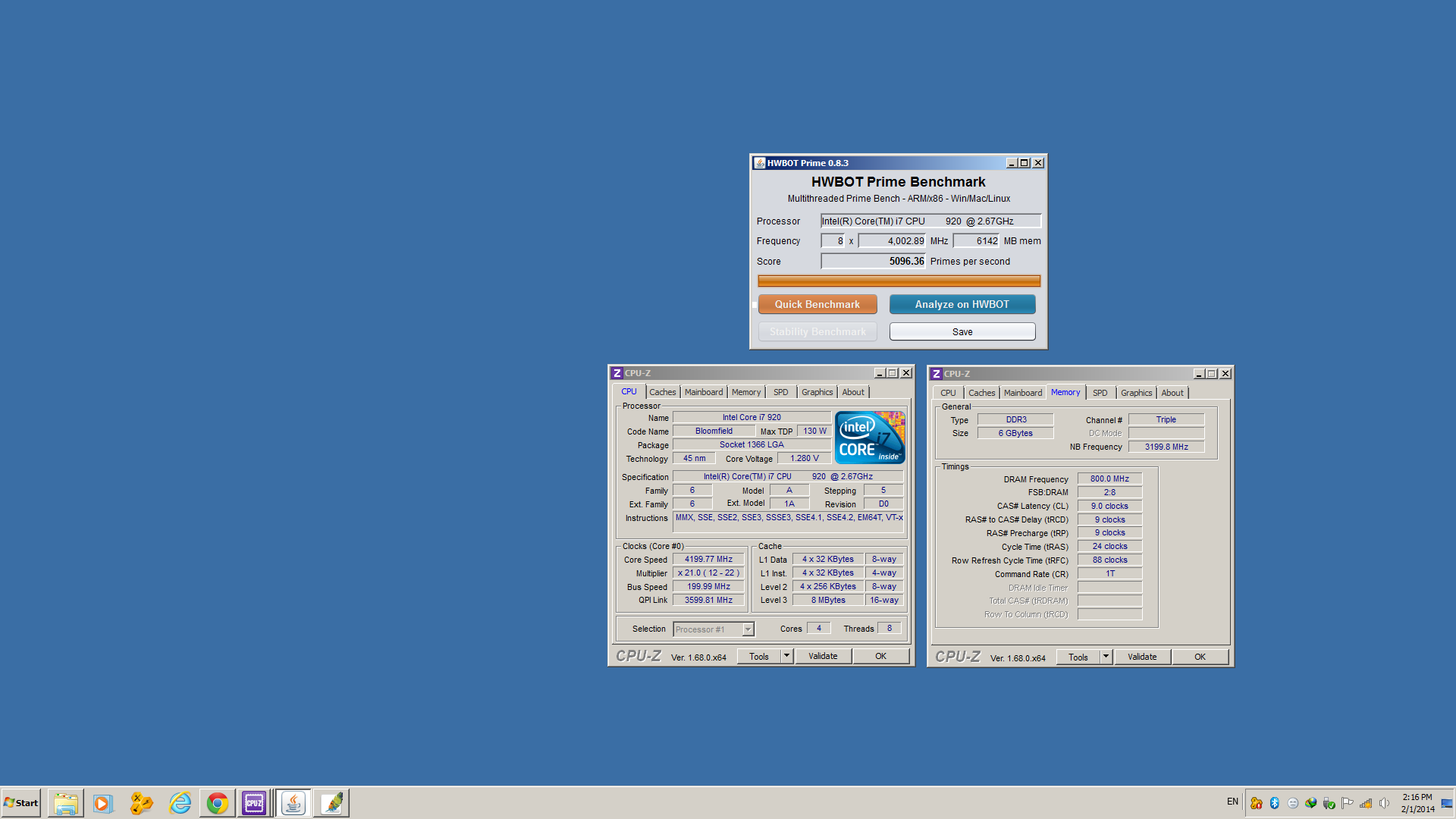Click the HWBOT Processor name field
This screenshot has width=1456, height=819.
coord(930,221)
